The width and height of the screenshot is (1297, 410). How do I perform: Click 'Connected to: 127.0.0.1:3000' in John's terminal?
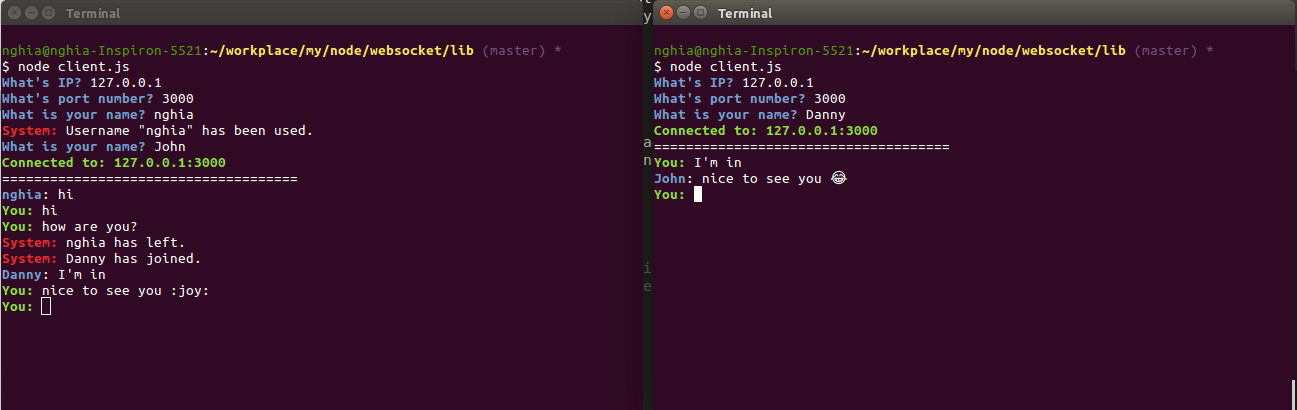pyautogui.click(x=114, y=162)
